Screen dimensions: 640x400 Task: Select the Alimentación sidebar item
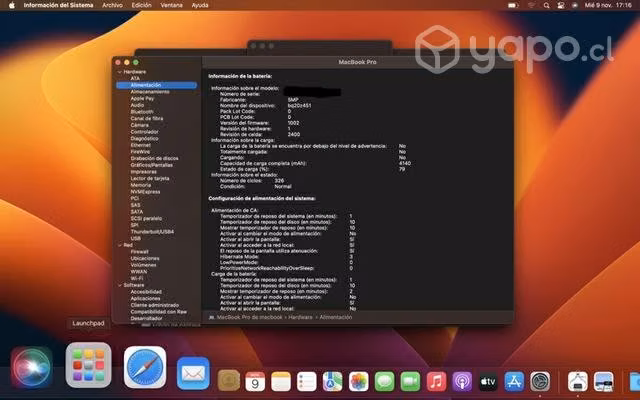[x=156, y=85]
